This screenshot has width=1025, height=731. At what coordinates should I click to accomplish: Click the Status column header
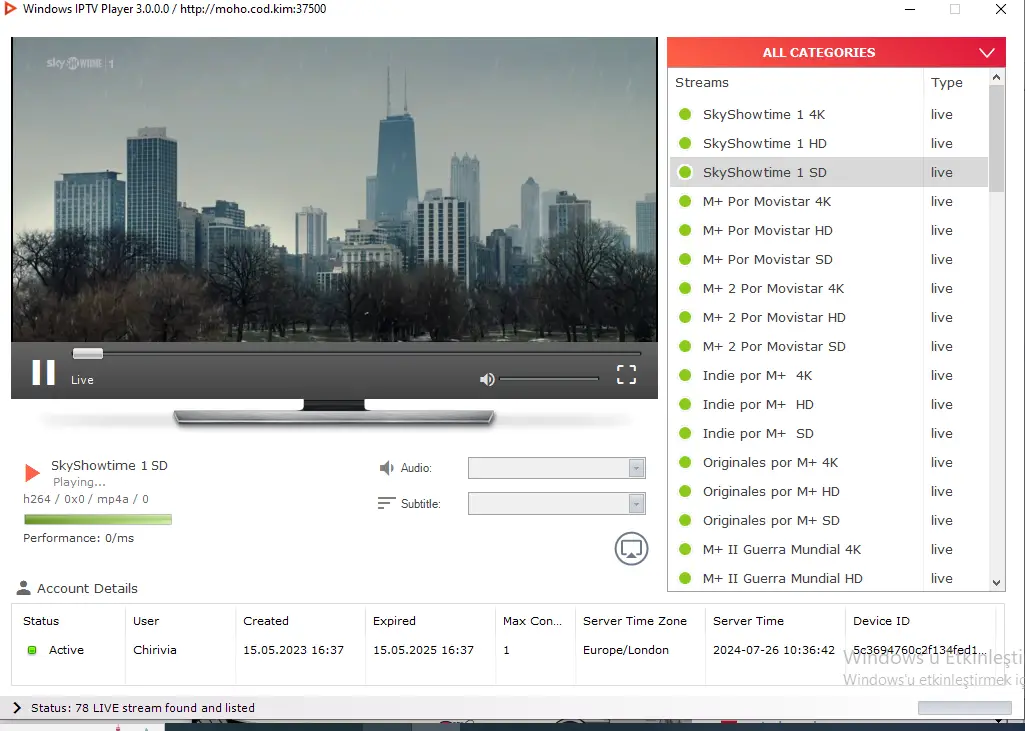[x=41, y=620]
